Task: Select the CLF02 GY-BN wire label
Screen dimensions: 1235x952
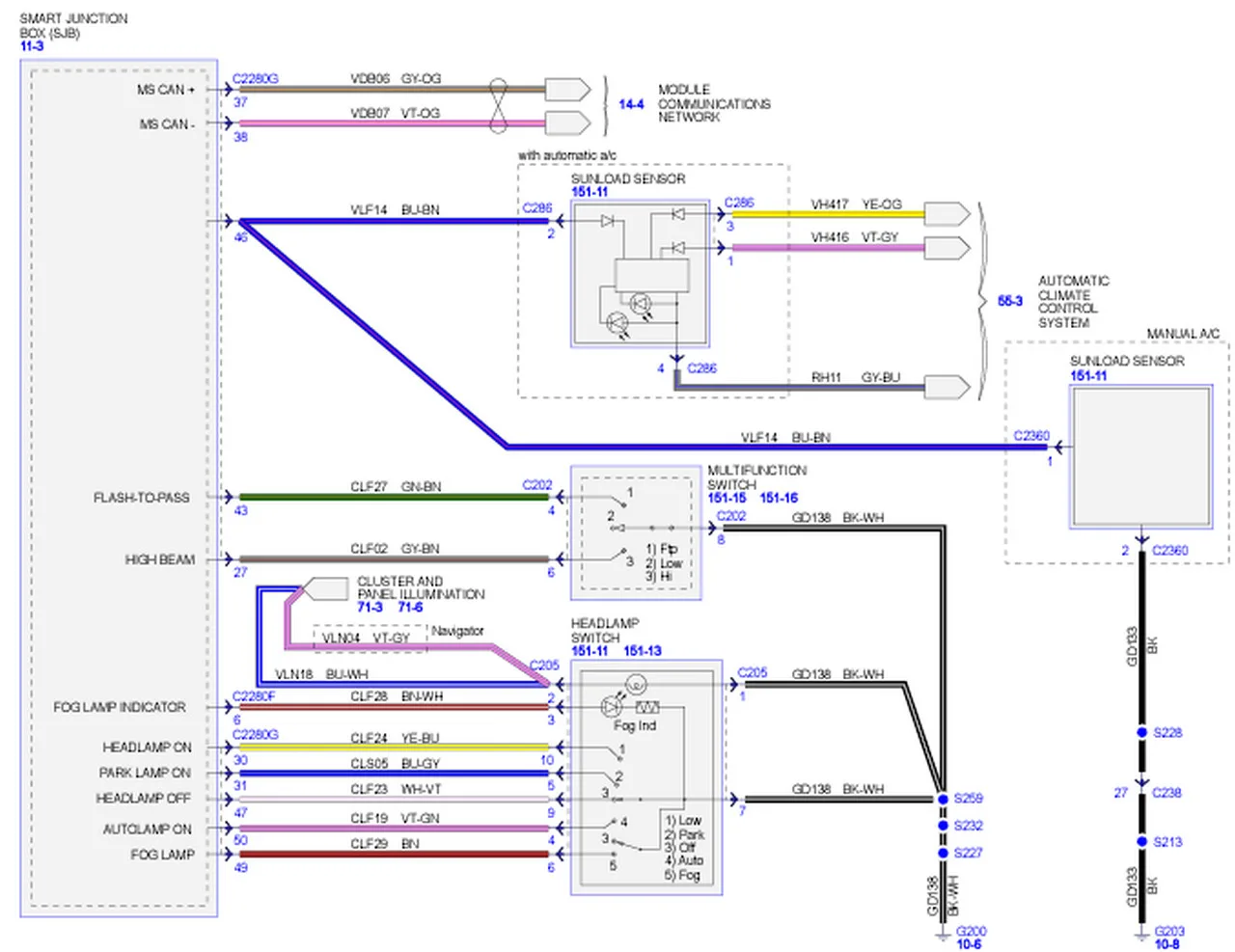Action: [x=395, y=549]
